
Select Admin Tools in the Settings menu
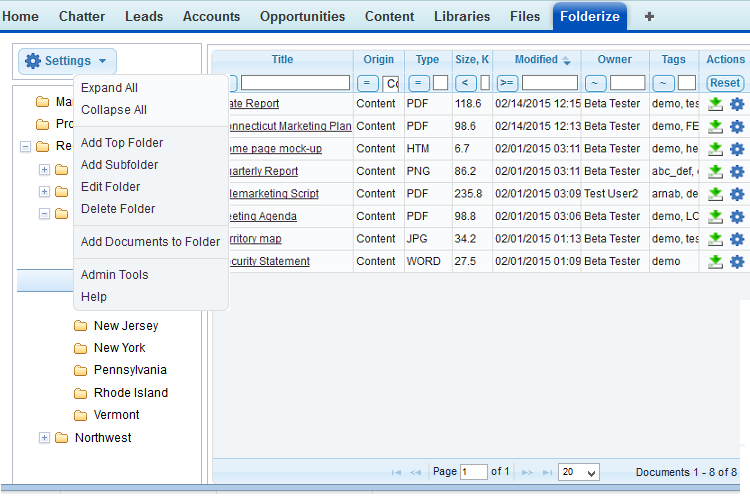[x=114, y=275]
